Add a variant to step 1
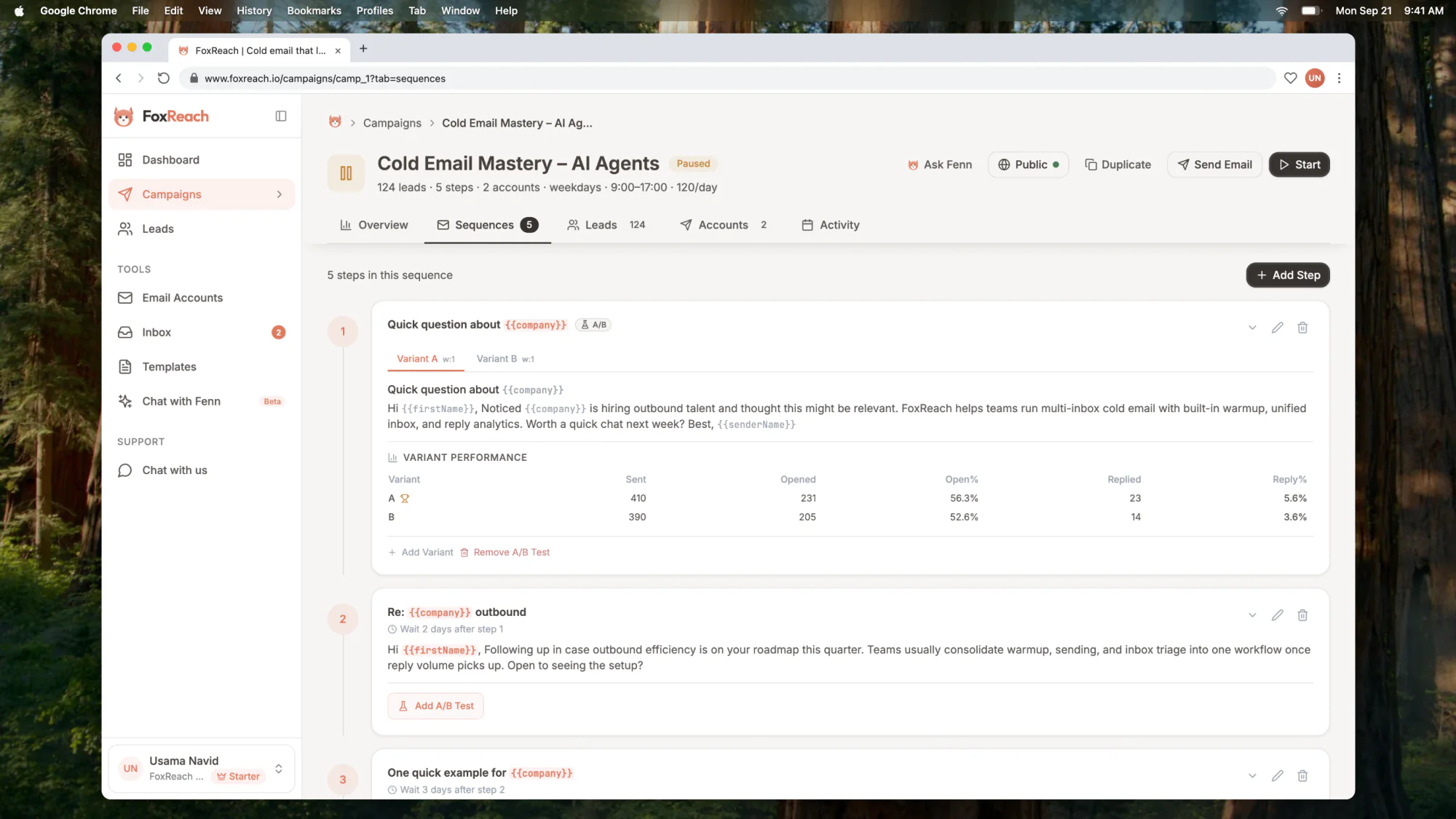Screen dimensions: 1456x819 coord(421,553)
